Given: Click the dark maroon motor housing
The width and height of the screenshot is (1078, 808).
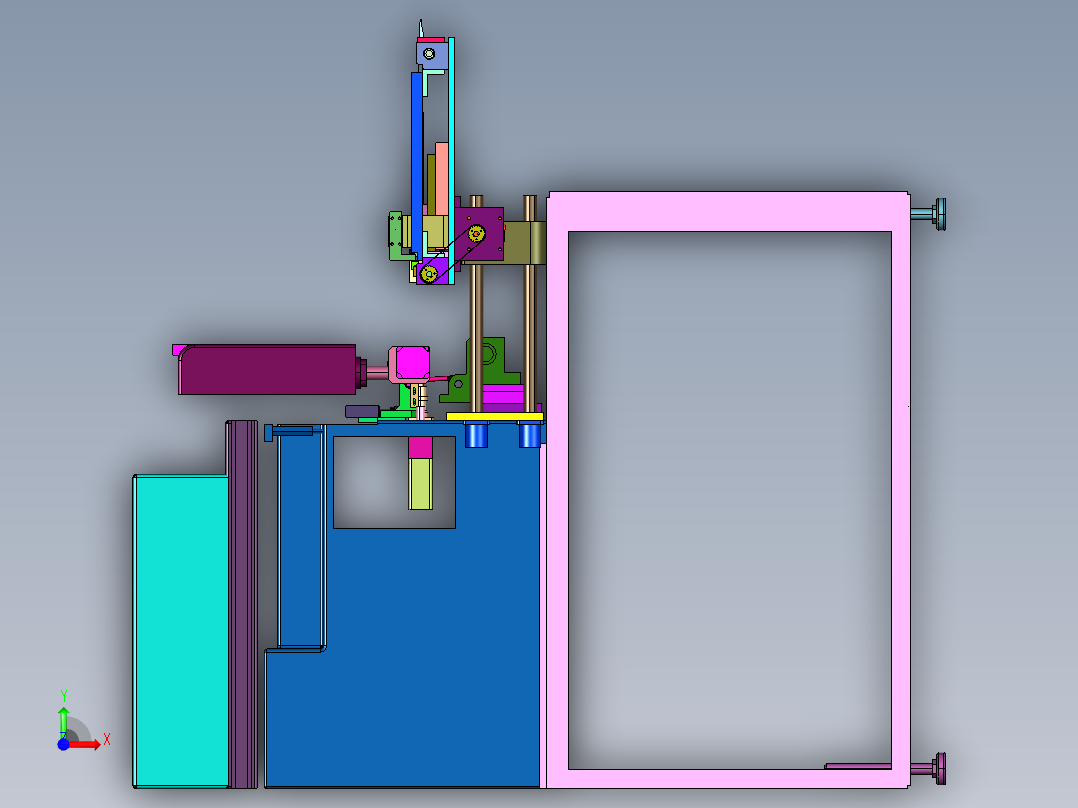Looking at the screenshot, I should [266, 369].
